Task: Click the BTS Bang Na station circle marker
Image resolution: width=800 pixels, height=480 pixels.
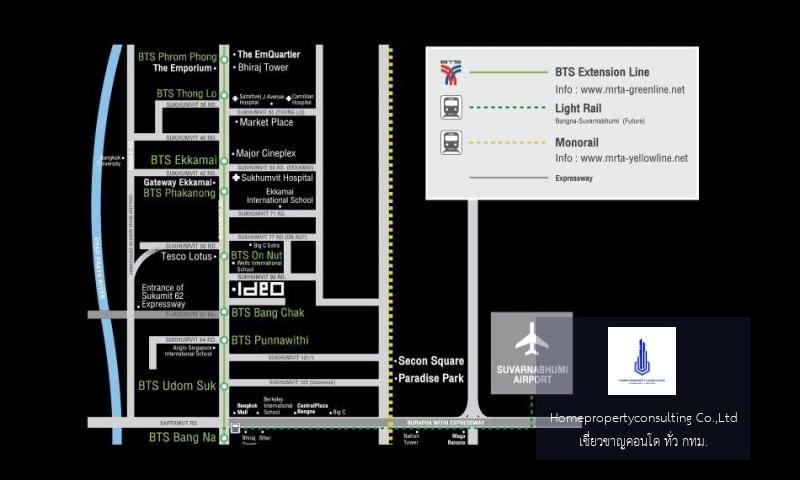Action: (223, 438)
